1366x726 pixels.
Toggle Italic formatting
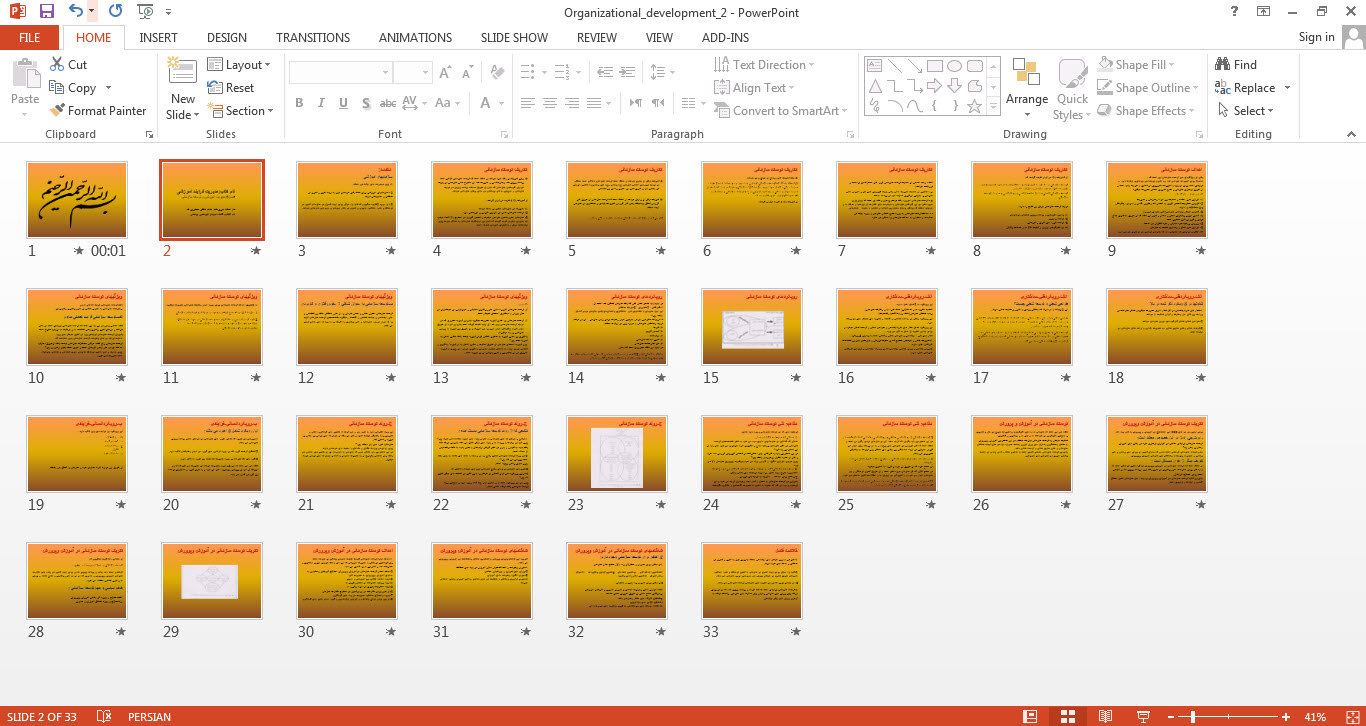(321, 103)
